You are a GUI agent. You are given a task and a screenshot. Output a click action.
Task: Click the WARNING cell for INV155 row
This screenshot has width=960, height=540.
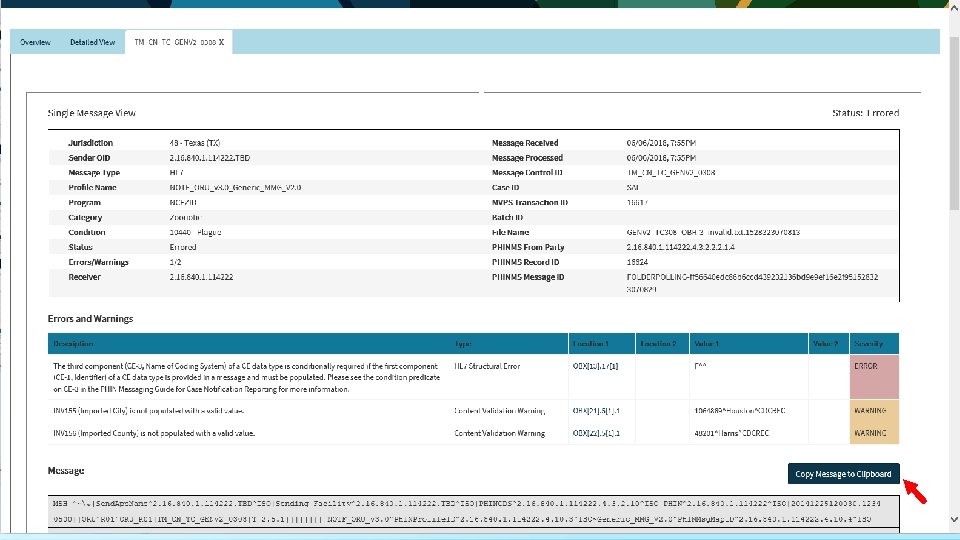874,411
